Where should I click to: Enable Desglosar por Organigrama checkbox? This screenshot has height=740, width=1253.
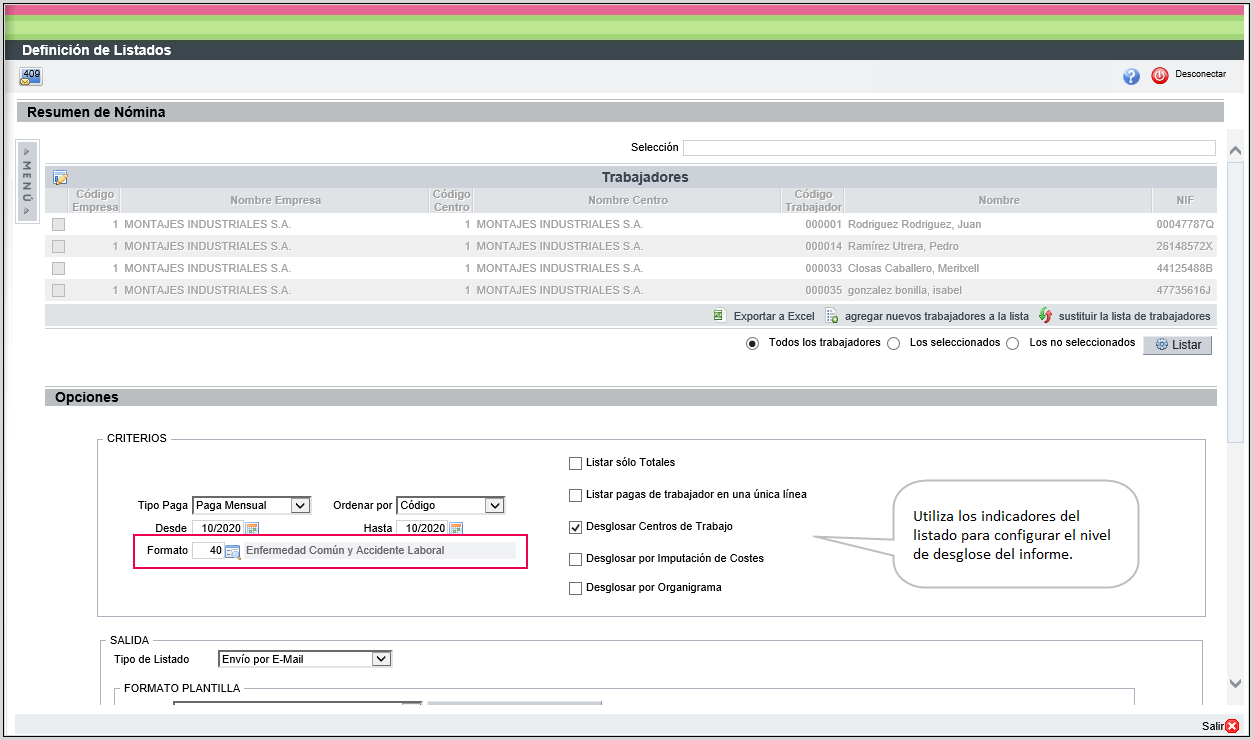(x=575, y=588)
